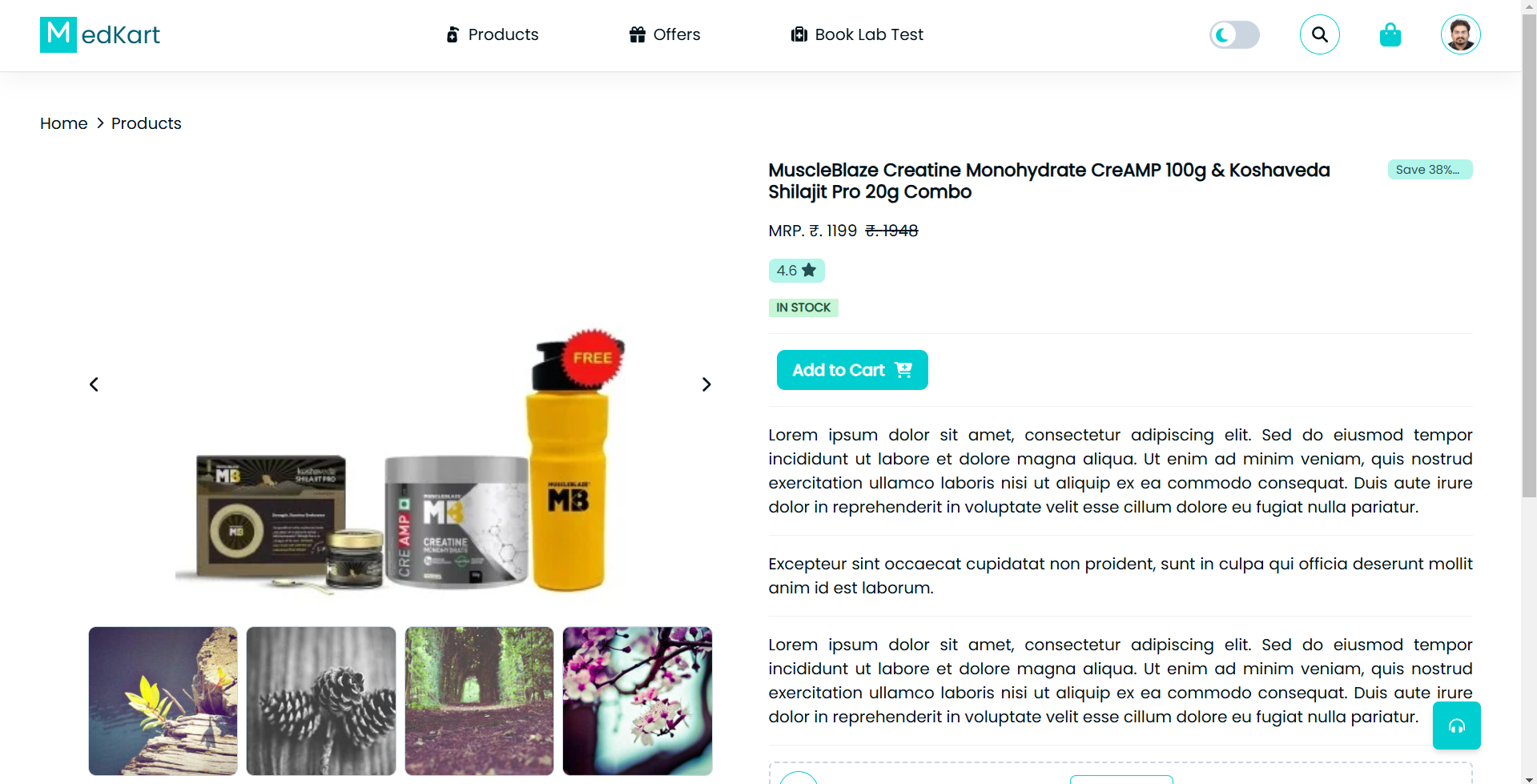Select the pine cones thumbnail
This screenshot has height=784, width=1537.
(321, 701)
